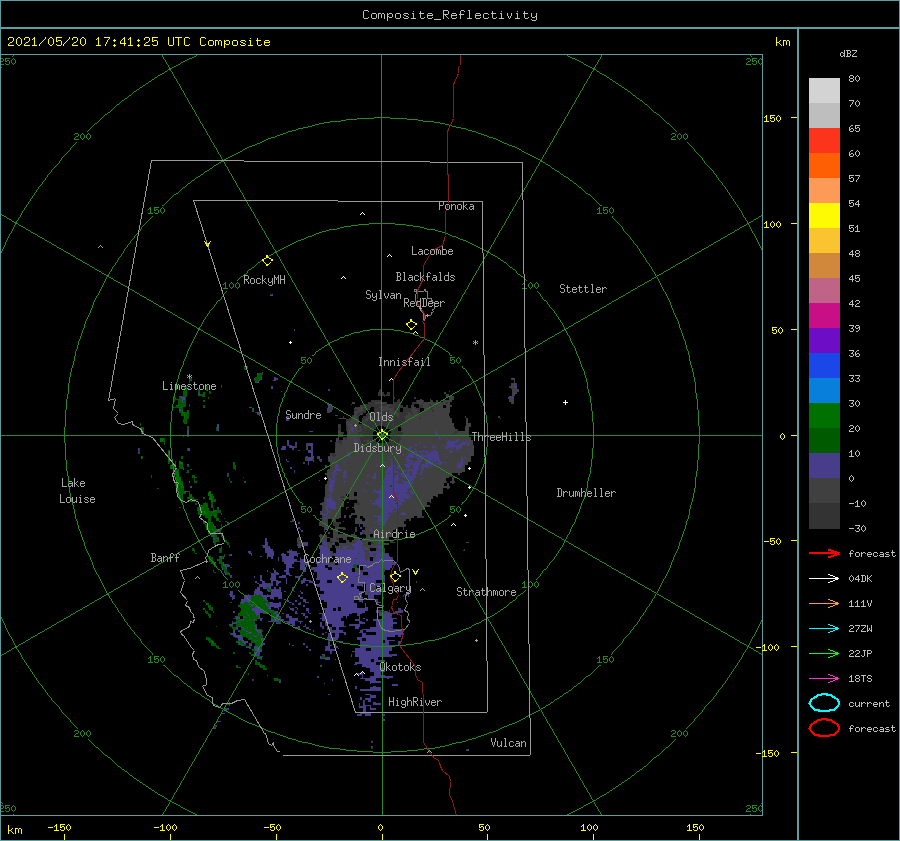Click the red swatch in dBZ scale
This screenshot has width=900, height=841.
[824, 141]
